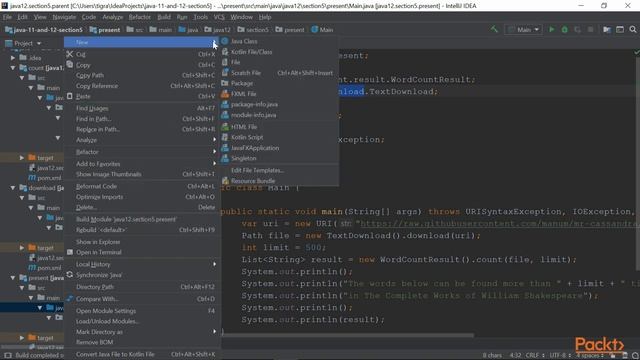Choose Replace in Path
Viewport: 640px width, 360px height.
[x=142, y=129]
